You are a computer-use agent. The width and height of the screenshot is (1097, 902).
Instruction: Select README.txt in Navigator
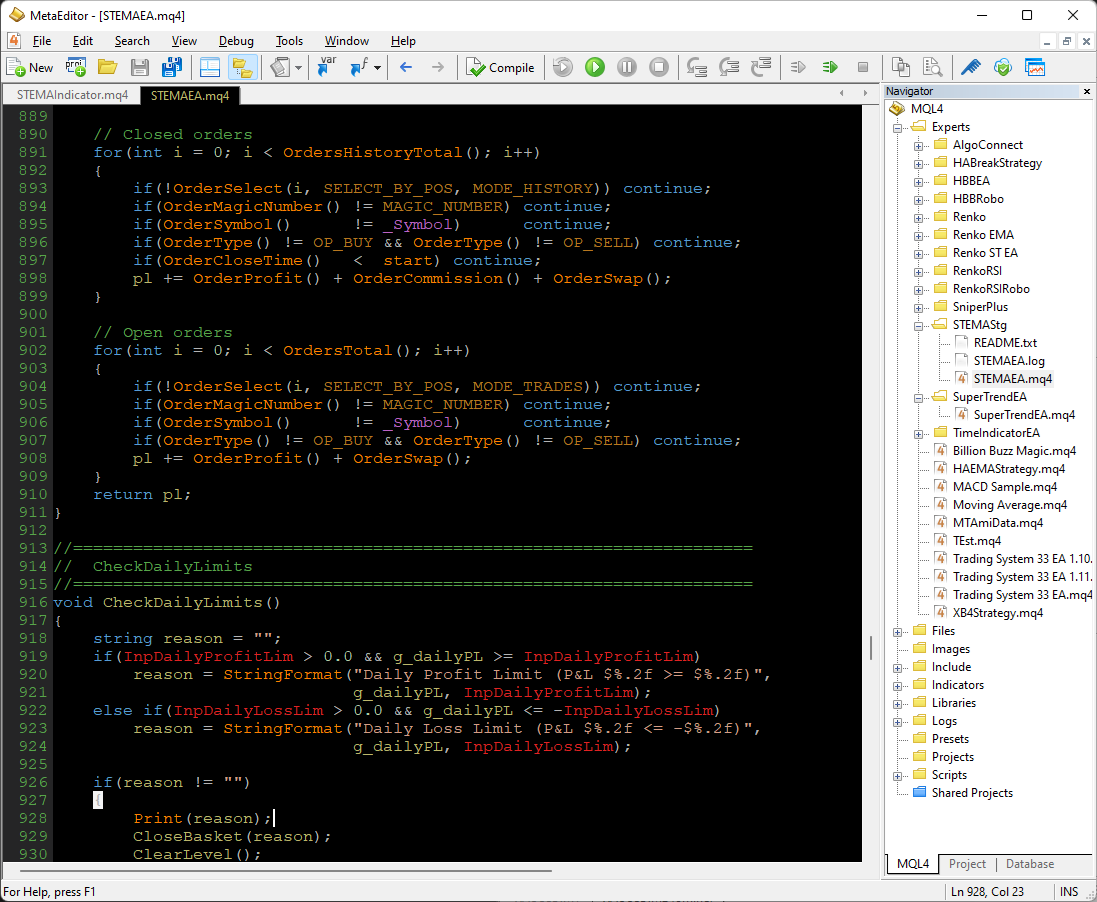click(1005, 343)
